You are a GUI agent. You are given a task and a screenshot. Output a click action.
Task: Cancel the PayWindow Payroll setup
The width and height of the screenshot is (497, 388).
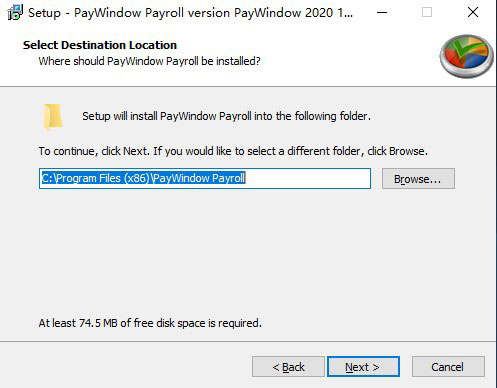click(448, 367)
